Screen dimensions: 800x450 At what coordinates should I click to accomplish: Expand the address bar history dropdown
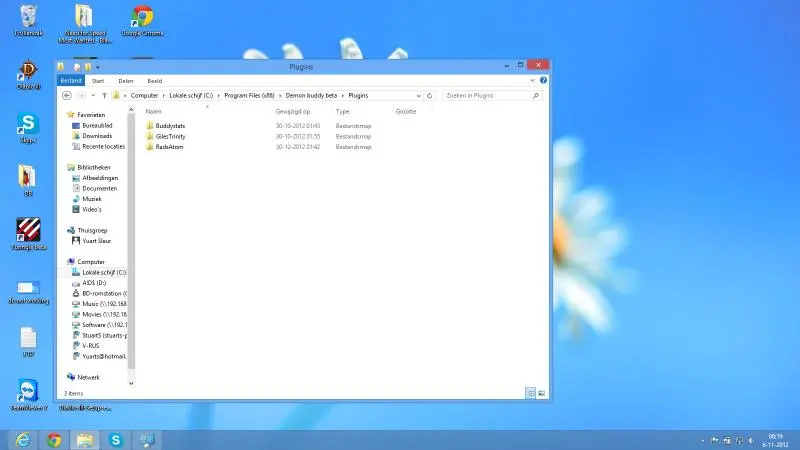[418, 96]
